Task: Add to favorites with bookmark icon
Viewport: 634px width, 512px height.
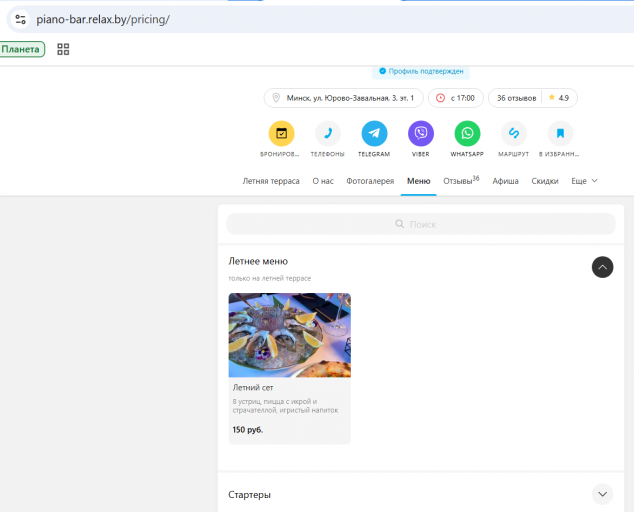Action: (560, 133)
